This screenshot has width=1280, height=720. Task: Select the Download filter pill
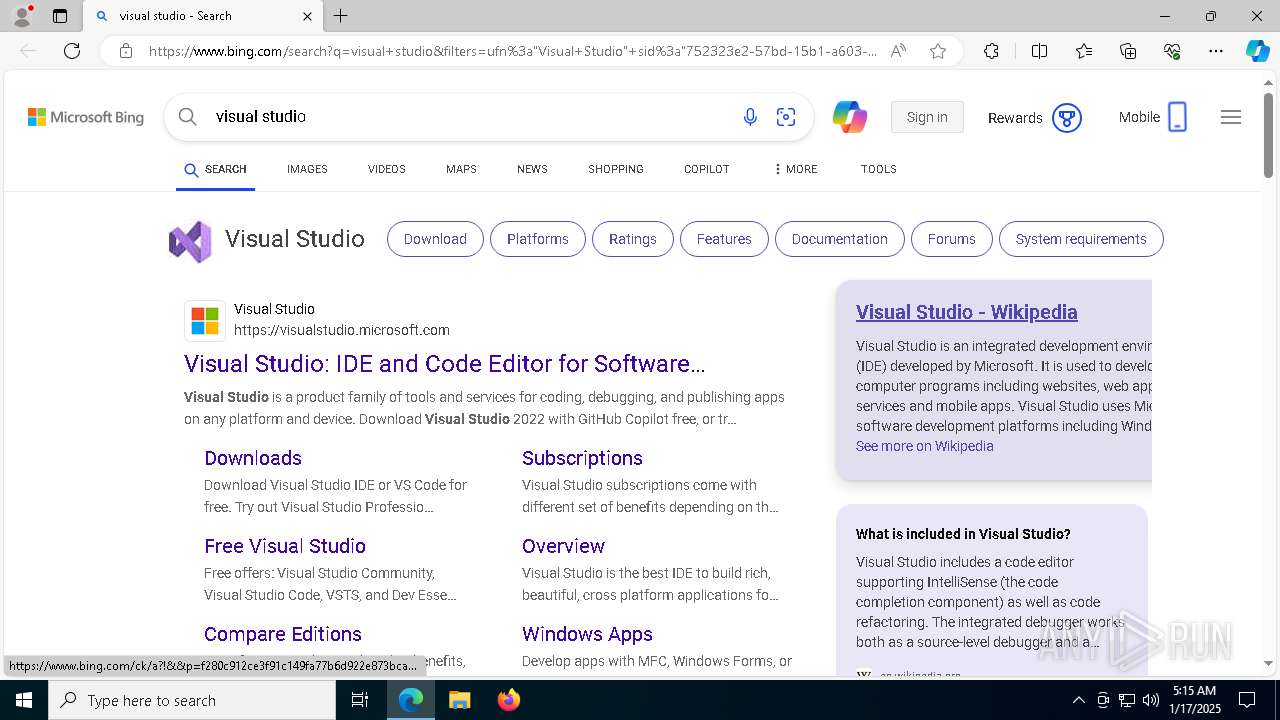point(435,239)
